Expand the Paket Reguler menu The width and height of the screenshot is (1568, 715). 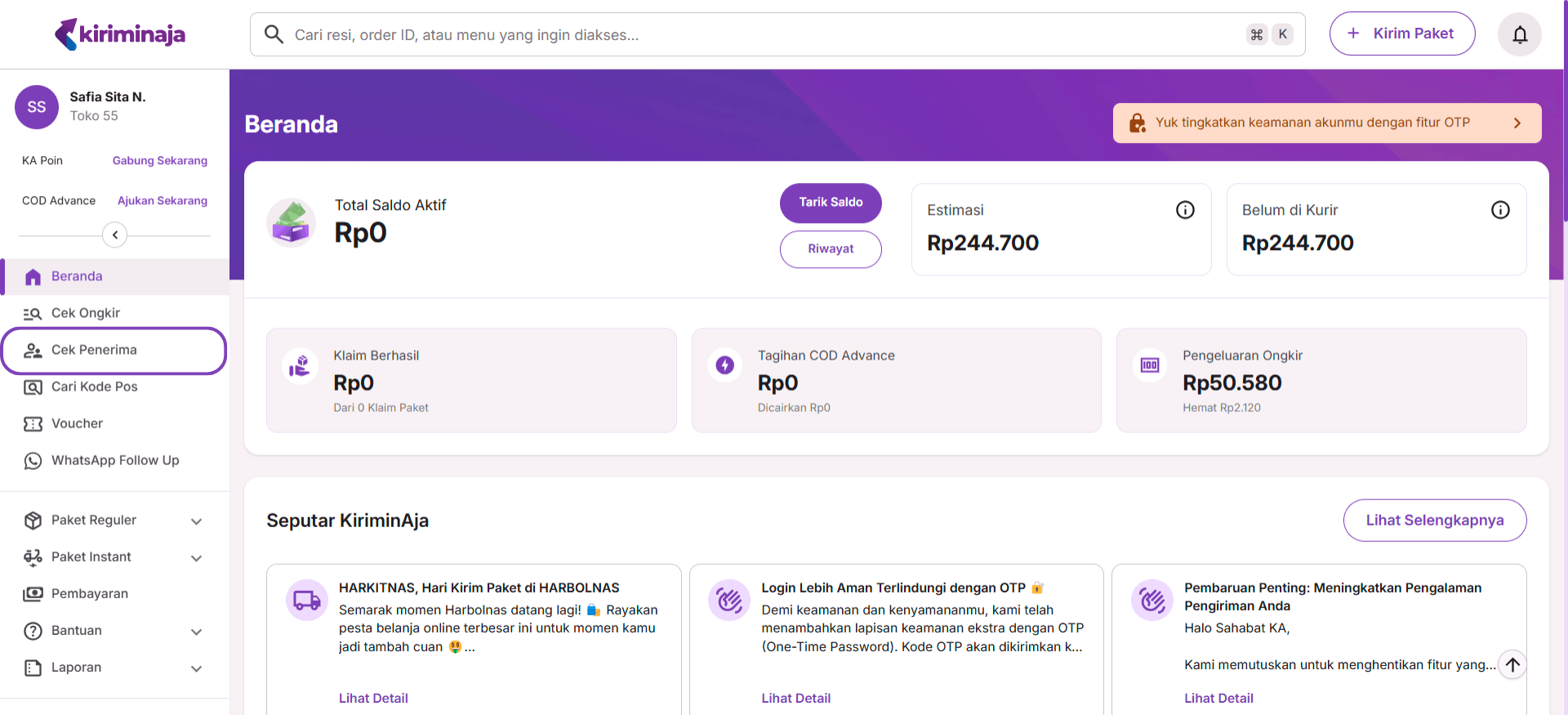(x=196, y=521)
